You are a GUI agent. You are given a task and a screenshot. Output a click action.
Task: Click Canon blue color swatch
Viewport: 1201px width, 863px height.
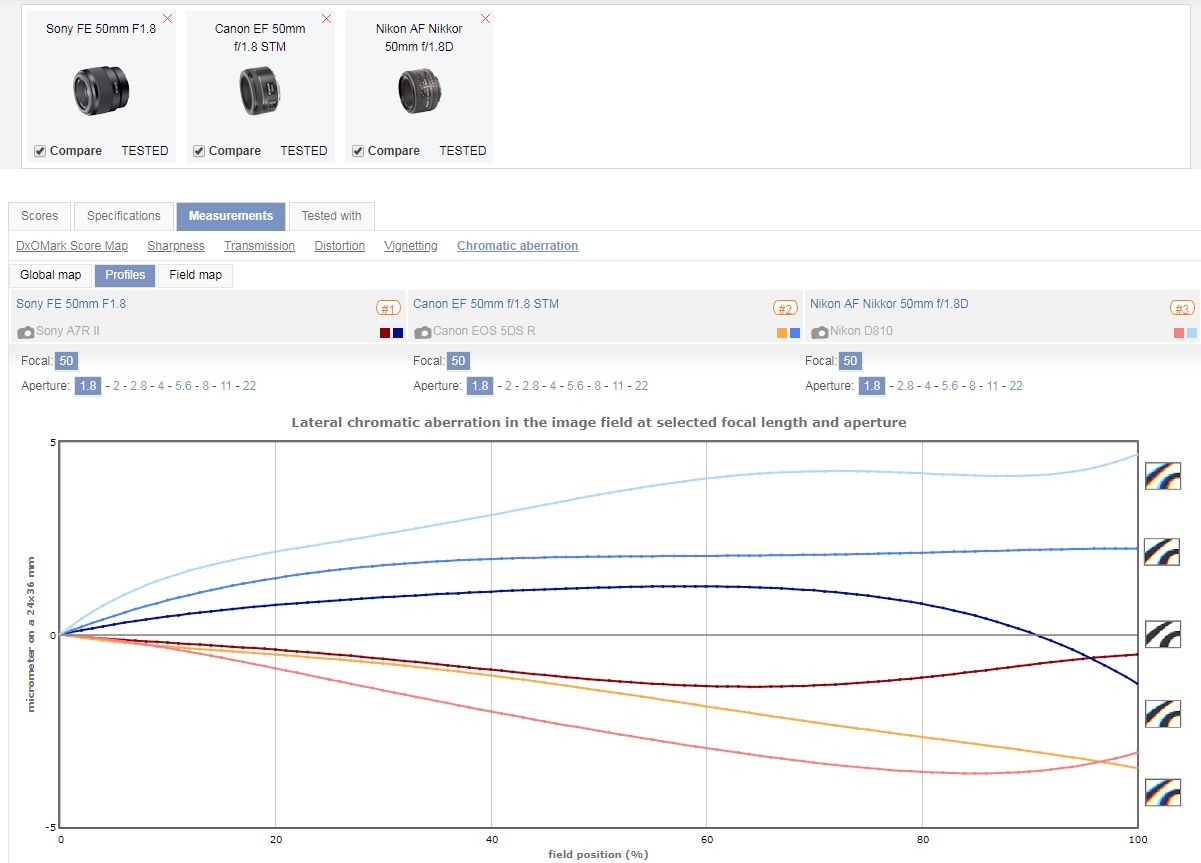point(795,333)
